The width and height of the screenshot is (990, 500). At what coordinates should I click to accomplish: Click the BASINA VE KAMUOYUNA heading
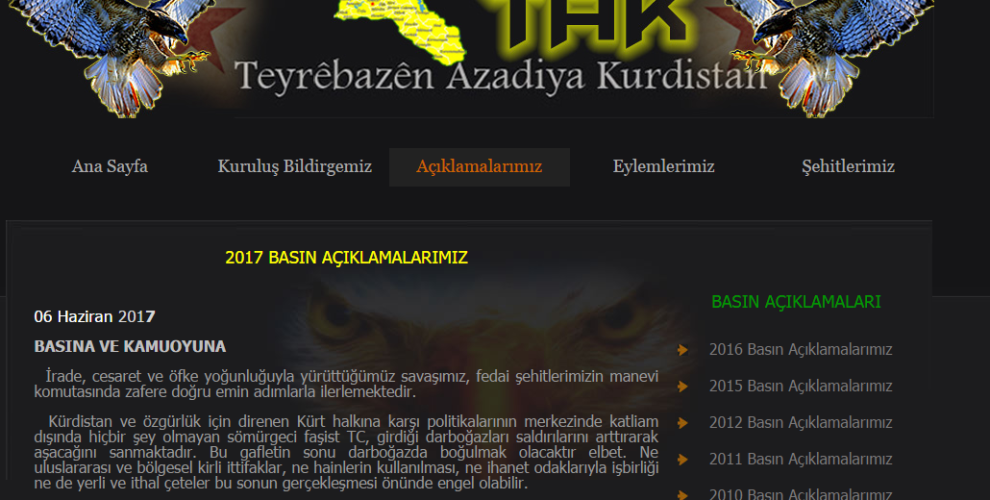[130, 347]
